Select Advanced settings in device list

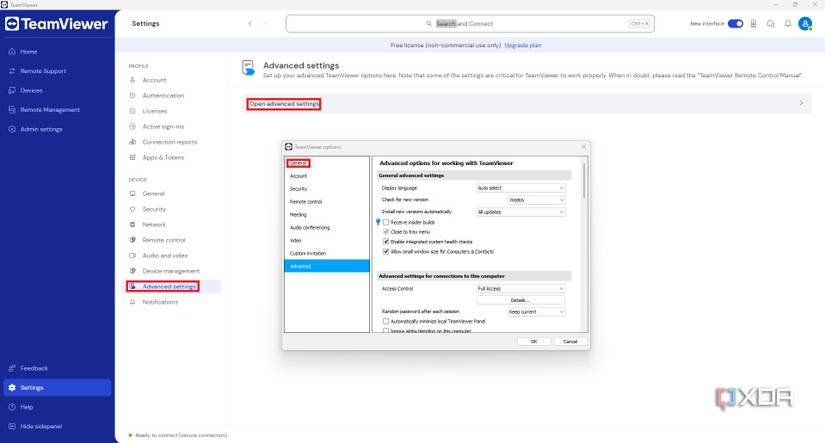point(169,287)
